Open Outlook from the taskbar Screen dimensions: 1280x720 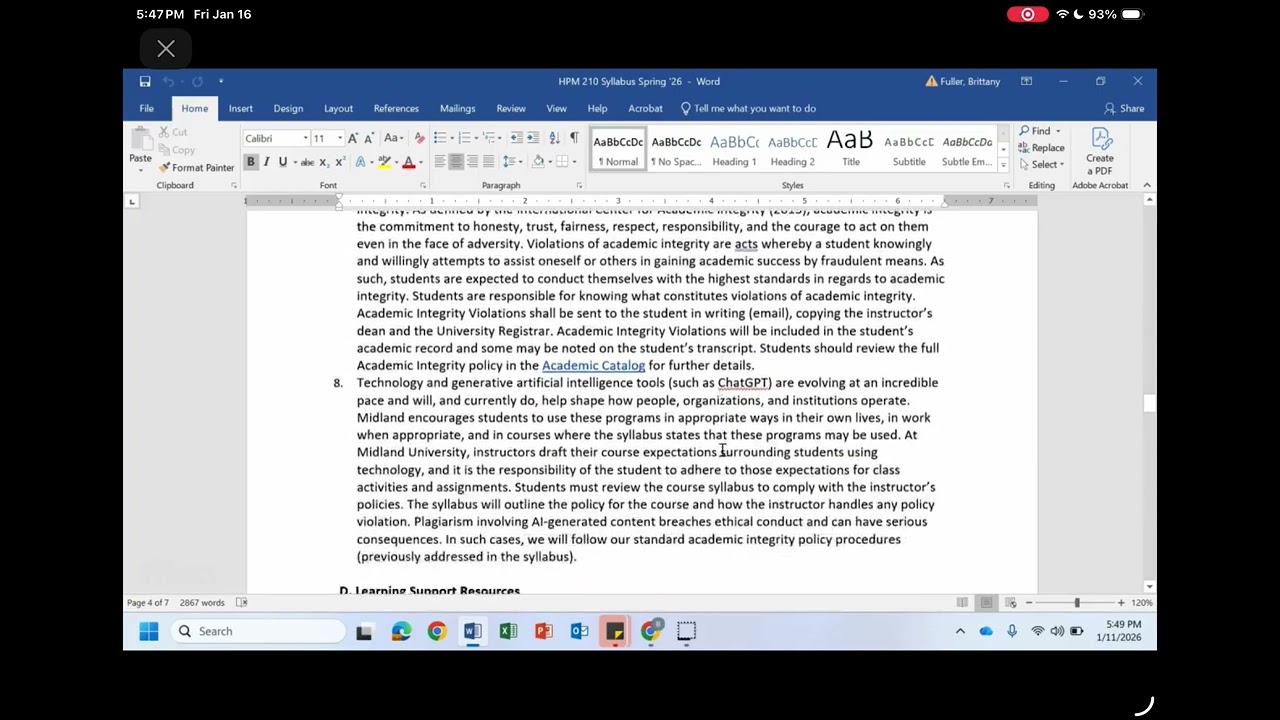579,631
